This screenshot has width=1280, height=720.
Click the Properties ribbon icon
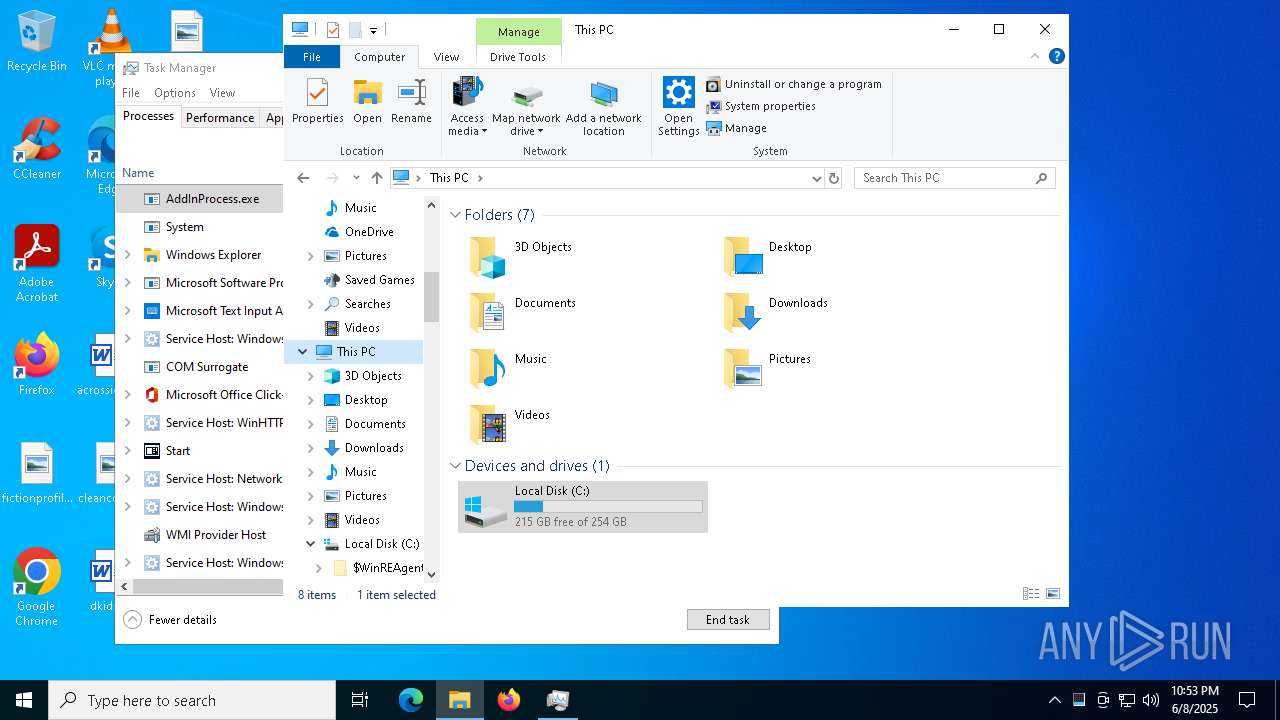(317, 101)
